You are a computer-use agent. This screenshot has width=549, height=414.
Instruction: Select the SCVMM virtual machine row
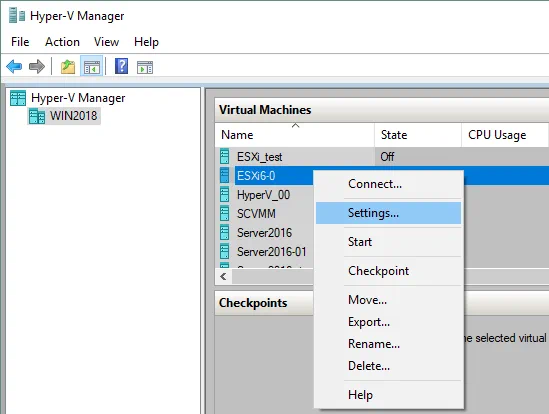264,213
